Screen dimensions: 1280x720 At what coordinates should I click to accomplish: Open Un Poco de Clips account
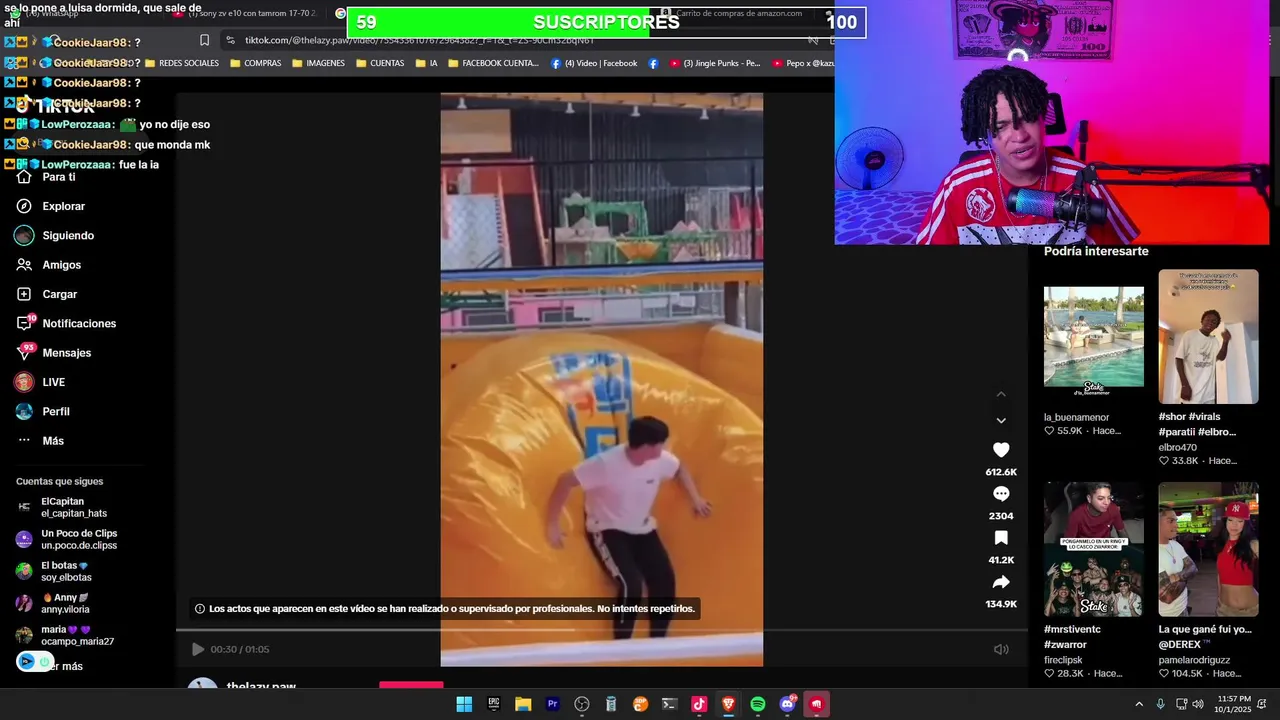66,539
